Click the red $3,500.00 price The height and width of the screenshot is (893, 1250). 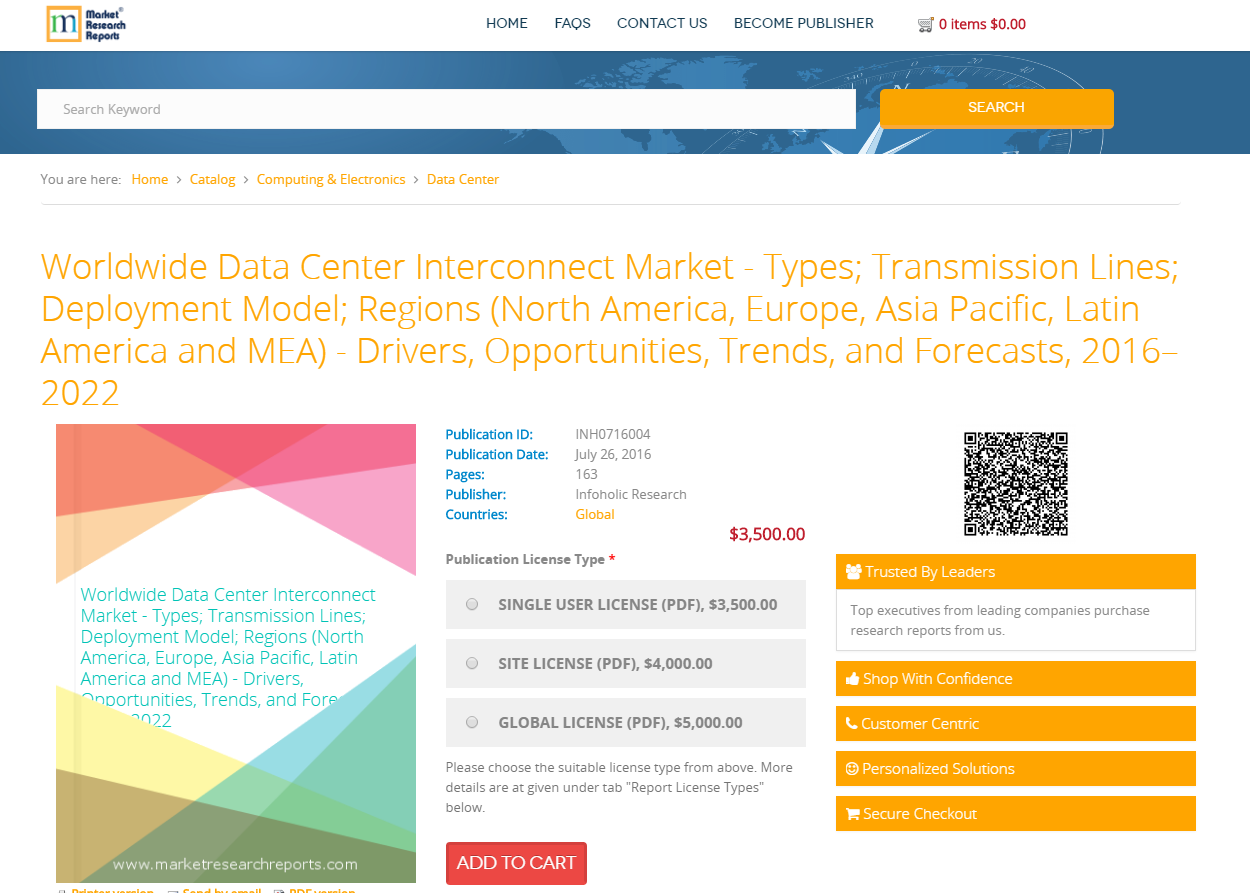[x=767, y=534]
